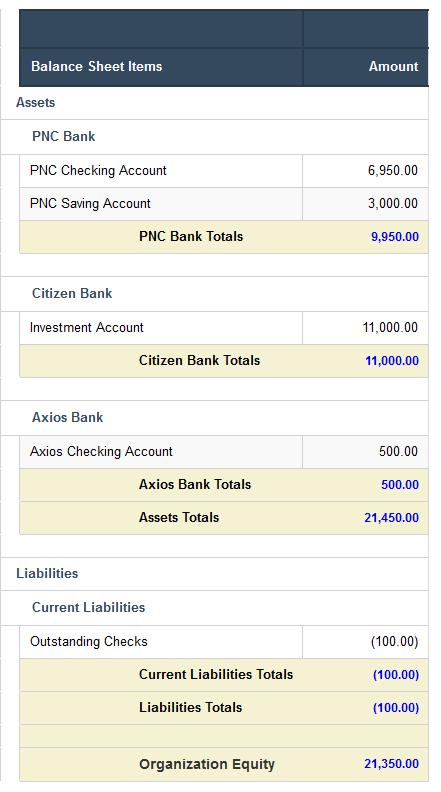
Task: Open the PNC Saving Account row
Action: pyautogui.click(x=224, y=204)
